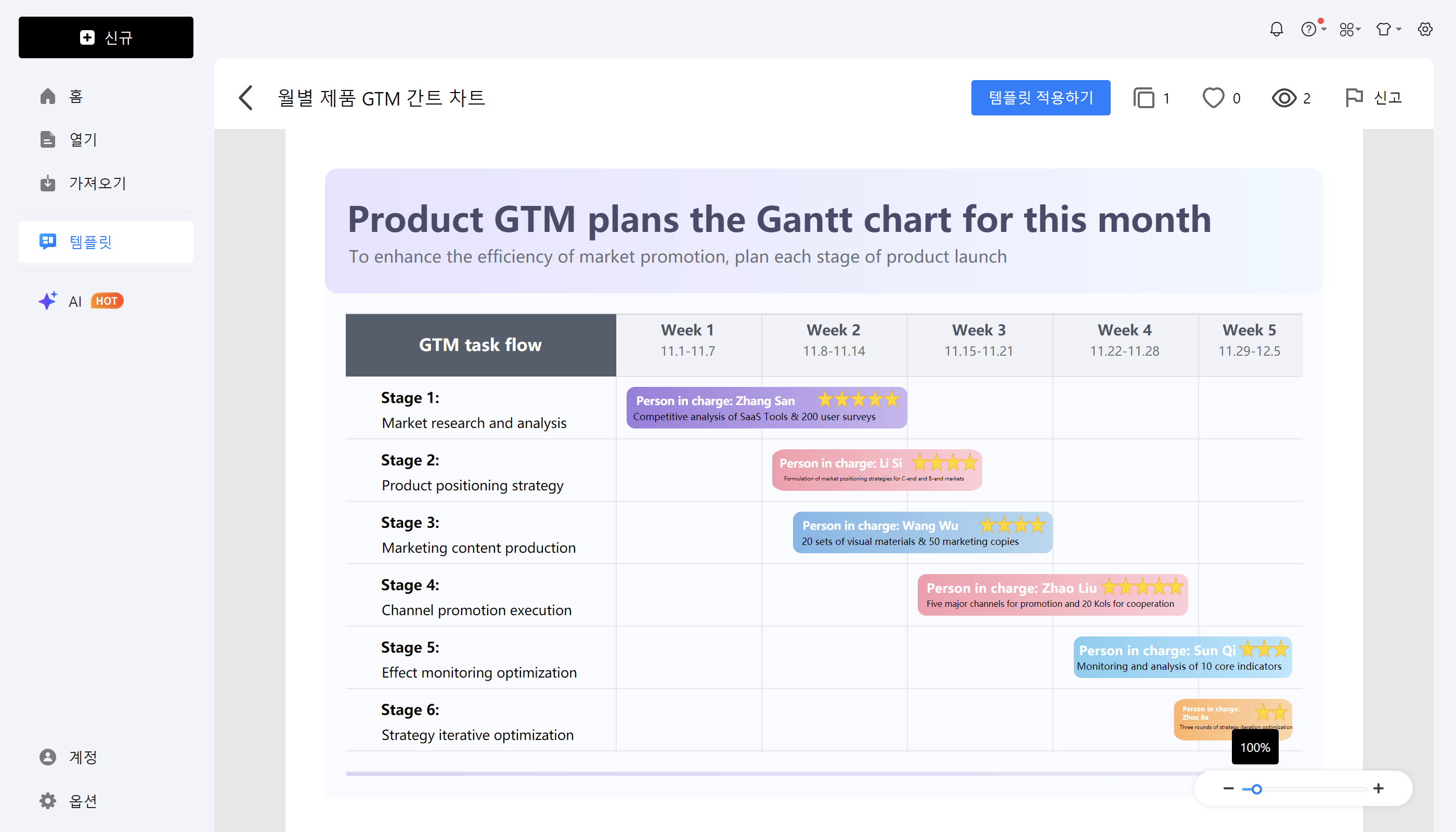The width and height of the screenshot is (1456, 832).
Task: Switch to the 템플릿 section
Action: click(92, 241)
